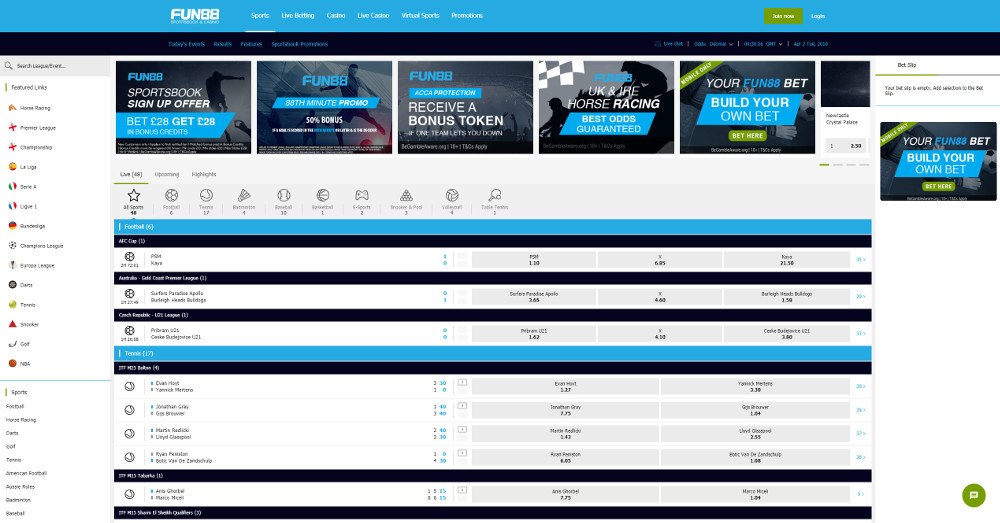Click the Search League/Event input field
The height and width of the screenshot is (523, 1000).
[55, 66]
